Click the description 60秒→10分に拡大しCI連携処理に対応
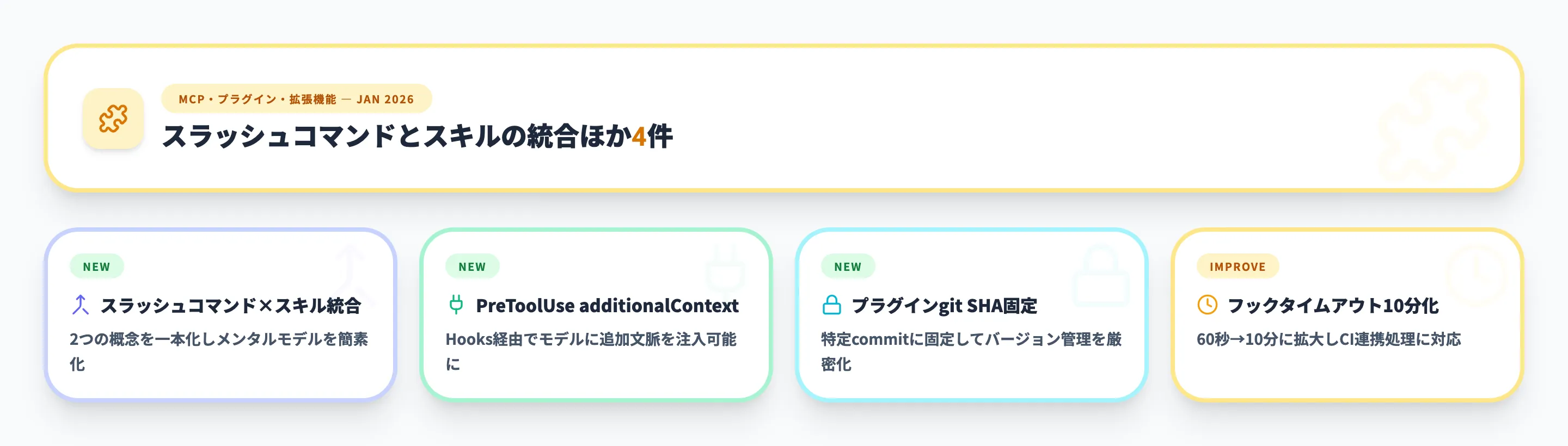Image resolution: width=1568 pixels, height=446 pixels. (1328, 339)
